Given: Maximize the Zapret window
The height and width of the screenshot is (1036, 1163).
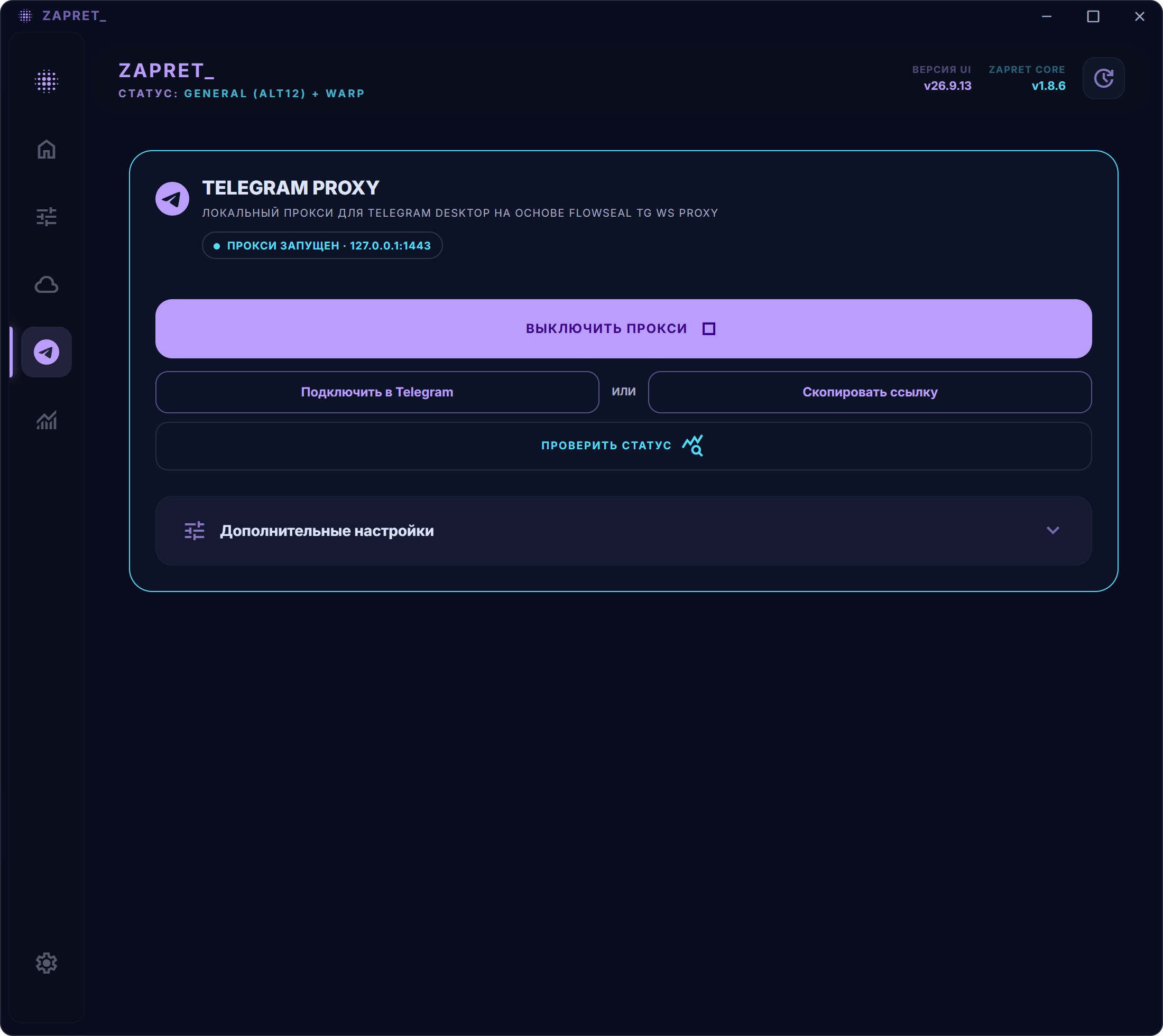Looking at the screenshot, I should [x=1093, y=16].
